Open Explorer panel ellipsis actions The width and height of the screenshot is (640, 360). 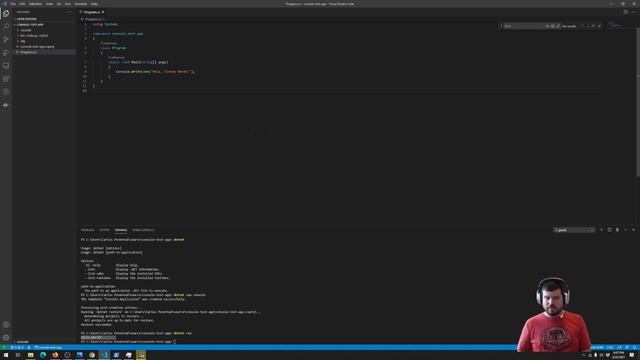click(x=70, y=12)
